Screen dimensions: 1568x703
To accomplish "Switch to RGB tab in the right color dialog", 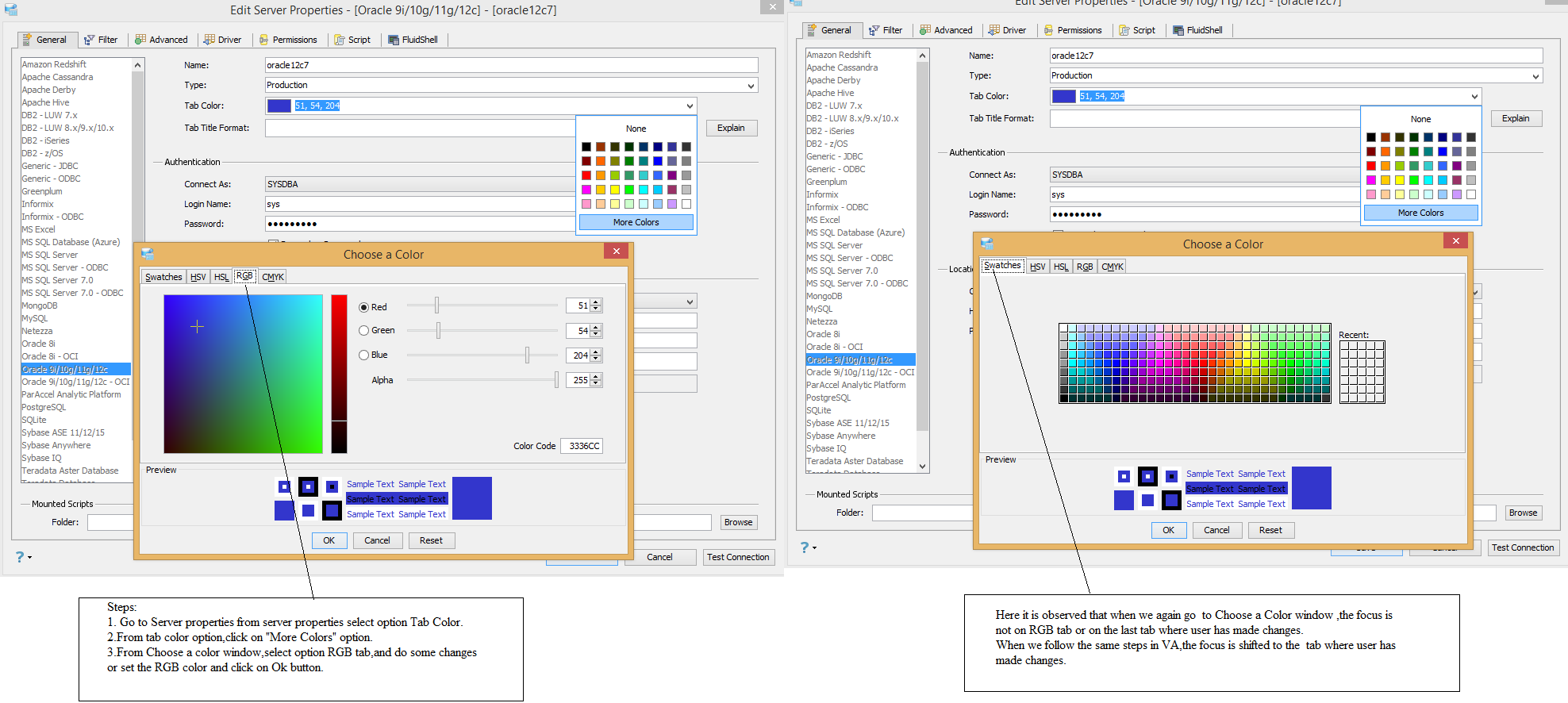I will [1085, 267].
